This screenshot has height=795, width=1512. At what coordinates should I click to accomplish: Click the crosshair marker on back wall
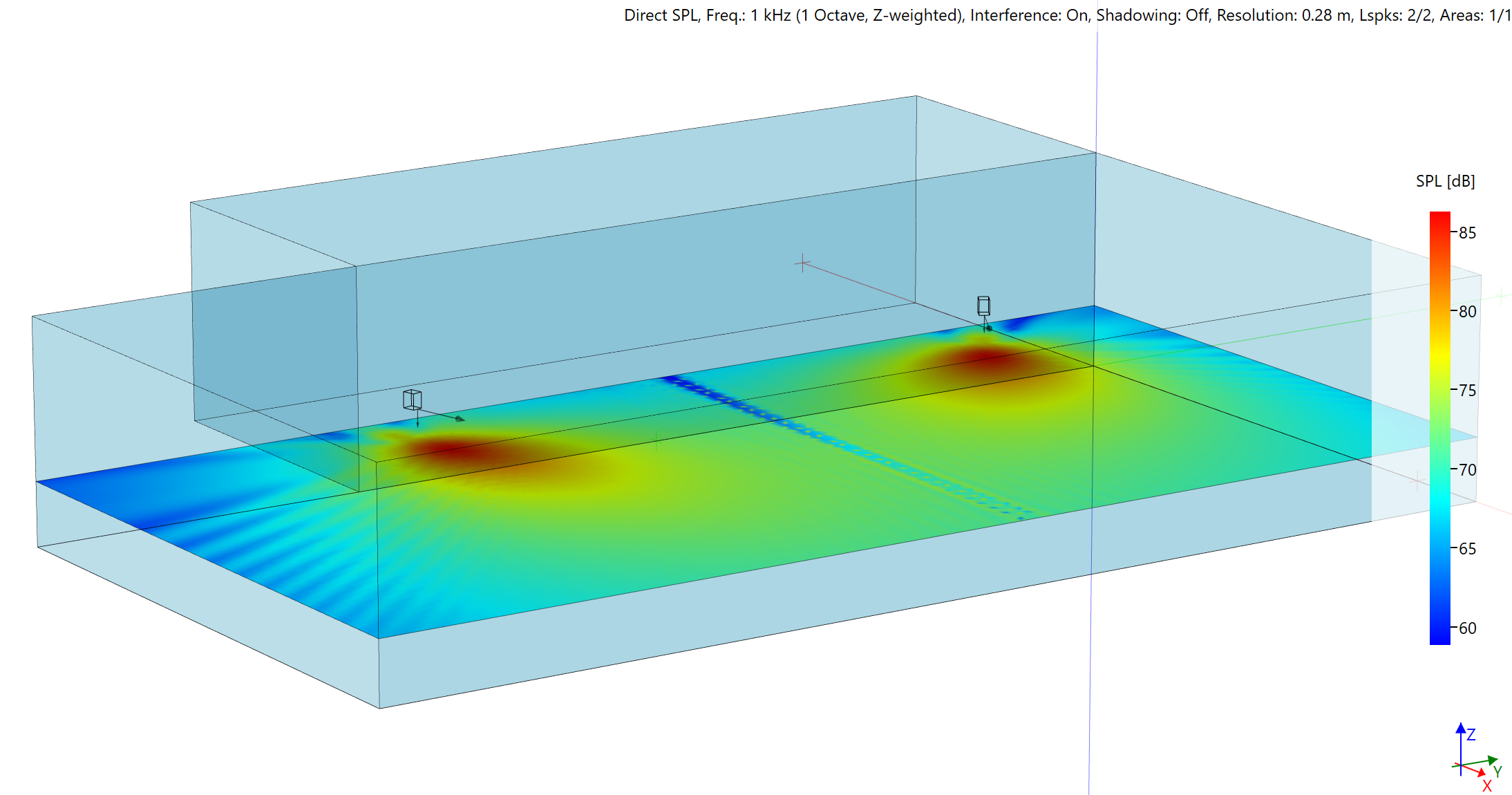click(x=802, y=262)
